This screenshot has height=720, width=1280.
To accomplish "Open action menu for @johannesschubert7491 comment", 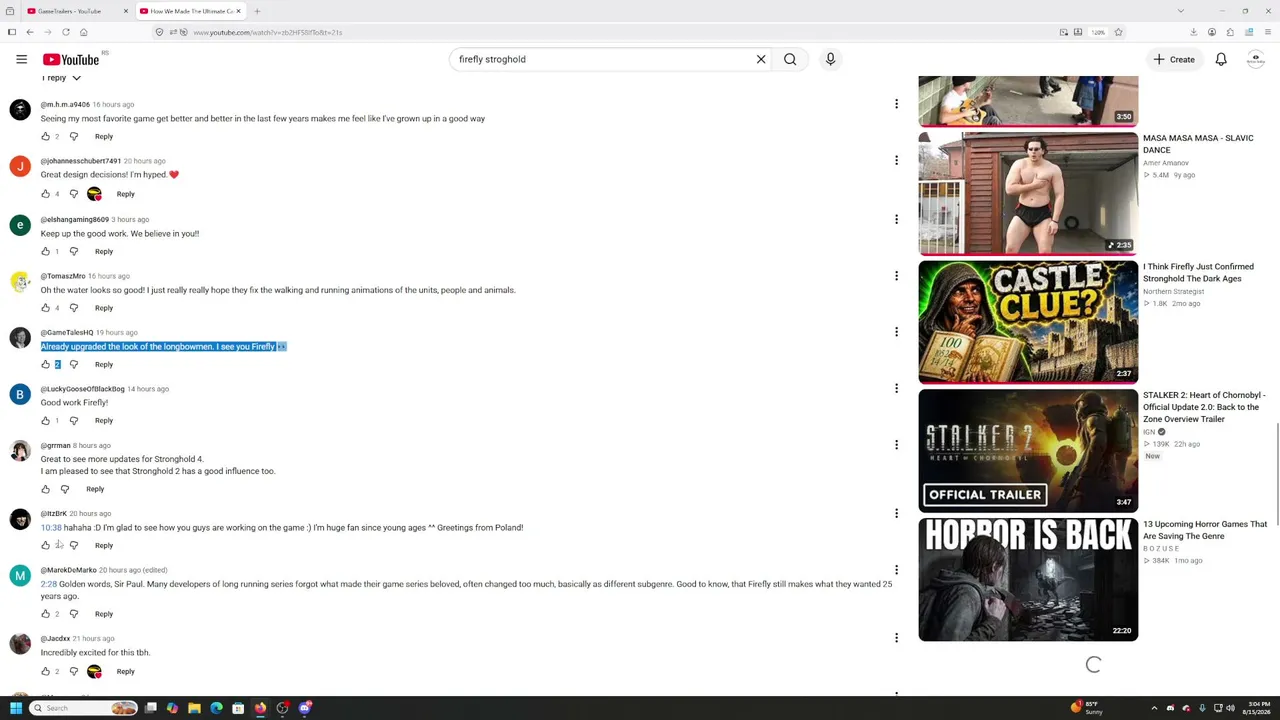I will tap(896, 160).
